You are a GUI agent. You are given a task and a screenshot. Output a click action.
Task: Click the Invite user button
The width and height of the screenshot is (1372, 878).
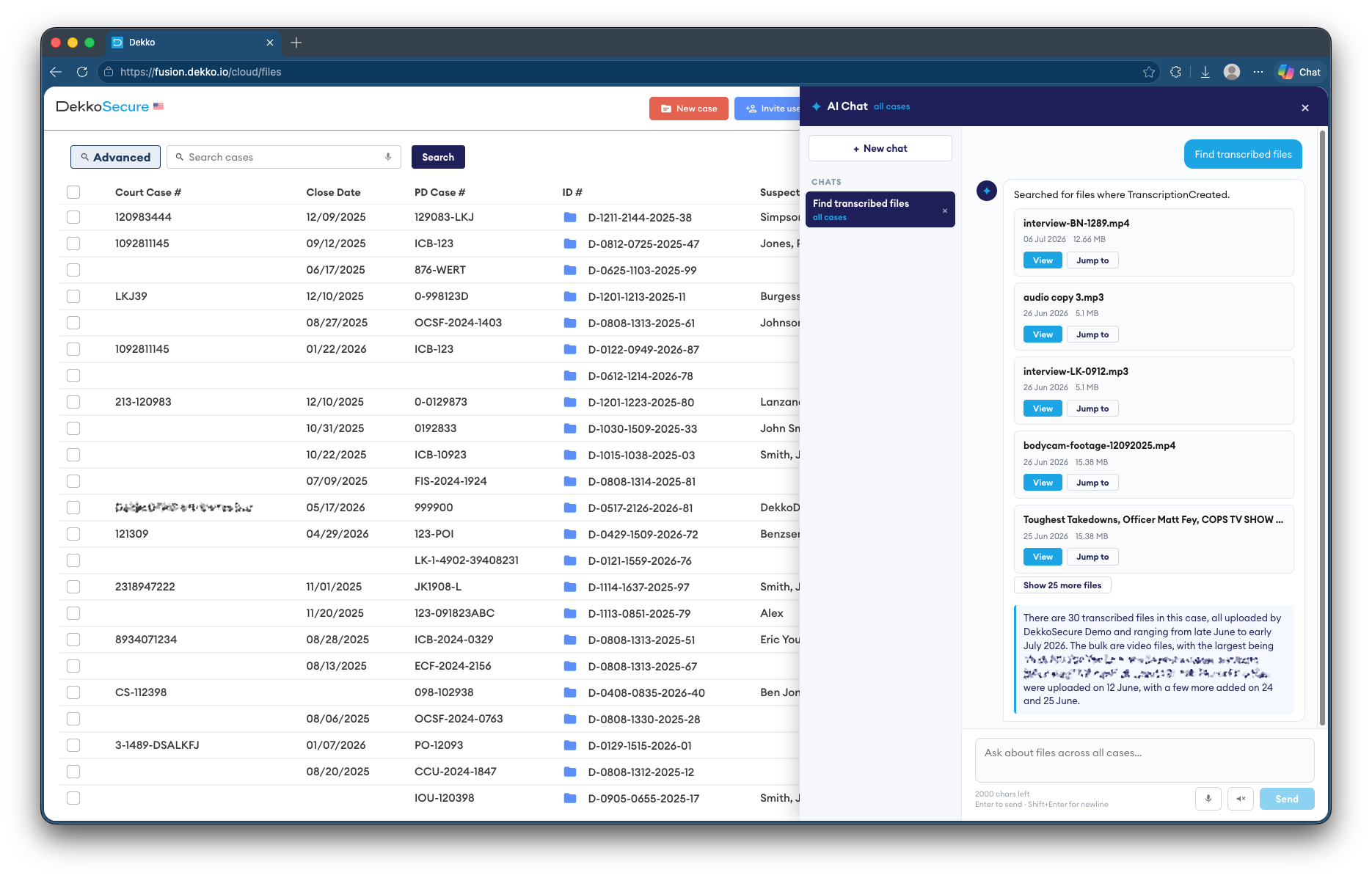click(x=767, y=109)
